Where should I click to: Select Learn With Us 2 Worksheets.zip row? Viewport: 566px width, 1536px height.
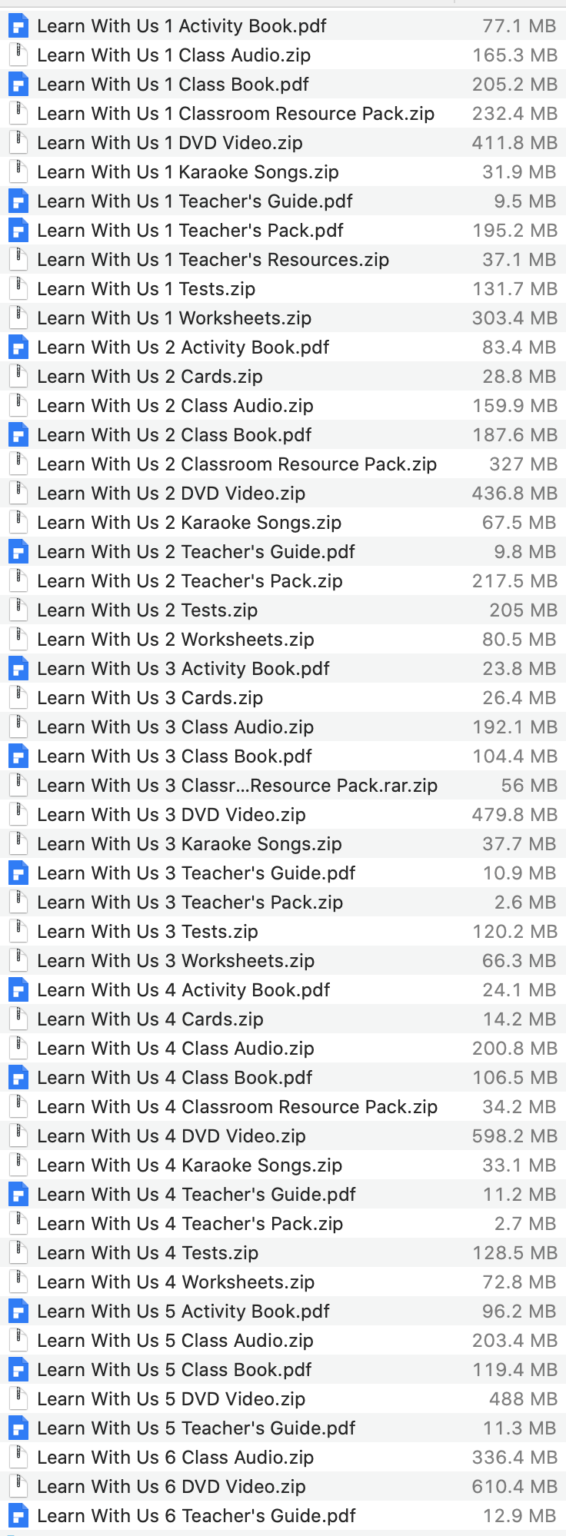(283, 640)
